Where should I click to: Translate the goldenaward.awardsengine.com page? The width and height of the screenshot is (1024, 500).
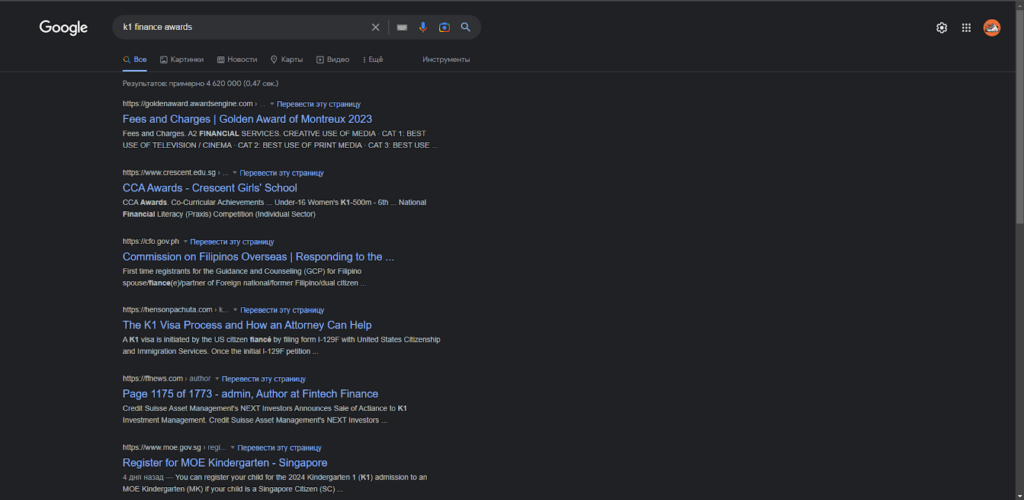[x=319, y=104]
